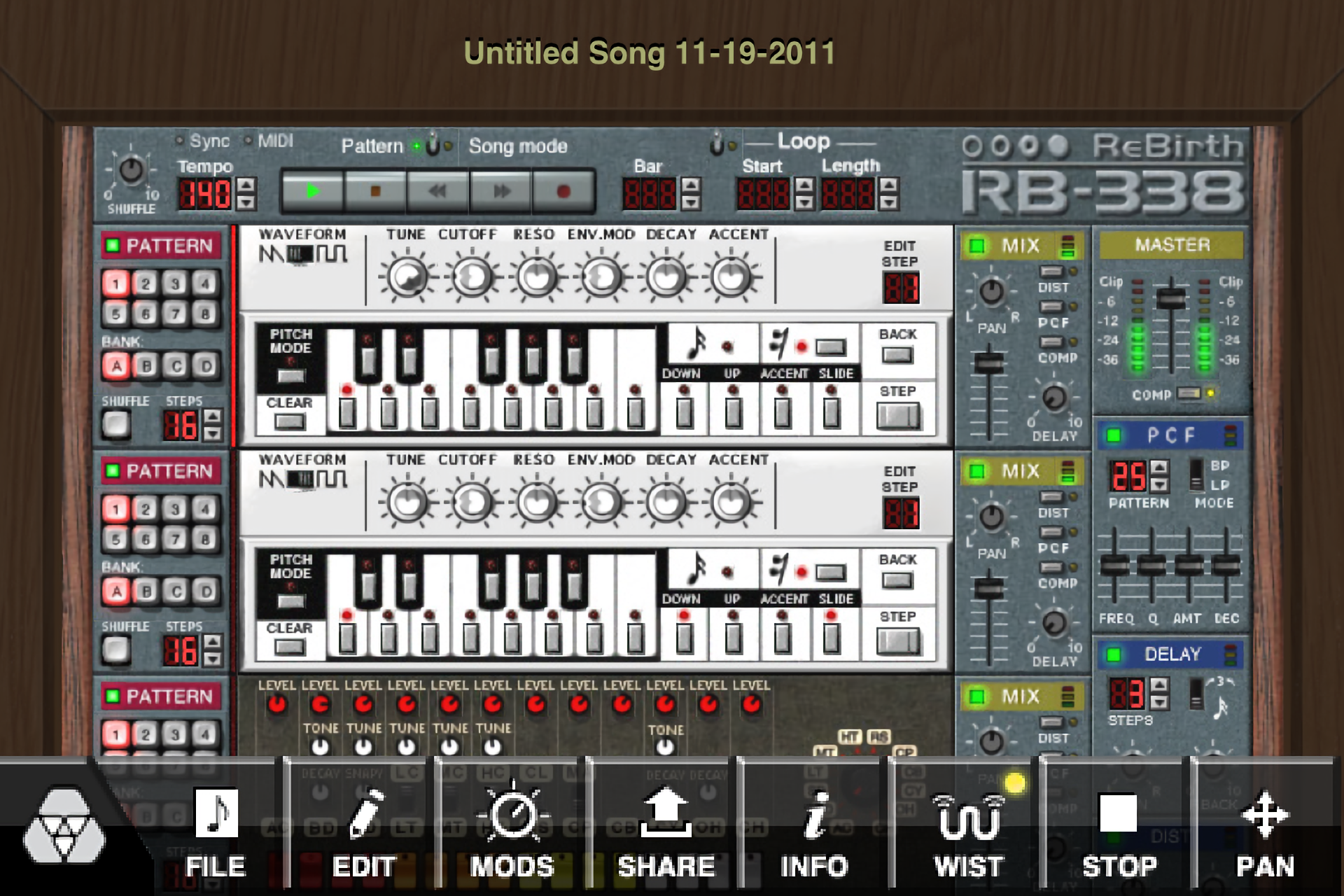Toggle the PCF effect on/off light
Image resolution: width=1344 pixels, height=896 pixels.
(1114, 436)
